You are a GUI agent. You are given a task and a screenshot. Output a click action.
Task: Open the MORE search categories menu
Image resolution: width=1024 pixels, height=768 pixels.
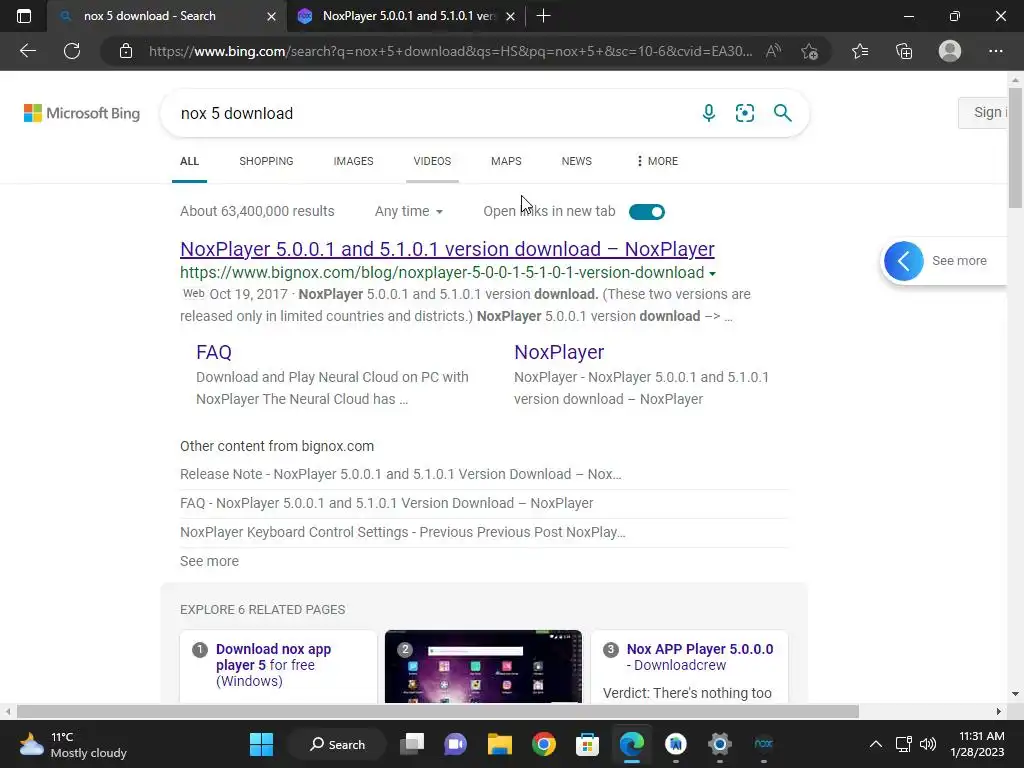657,161
